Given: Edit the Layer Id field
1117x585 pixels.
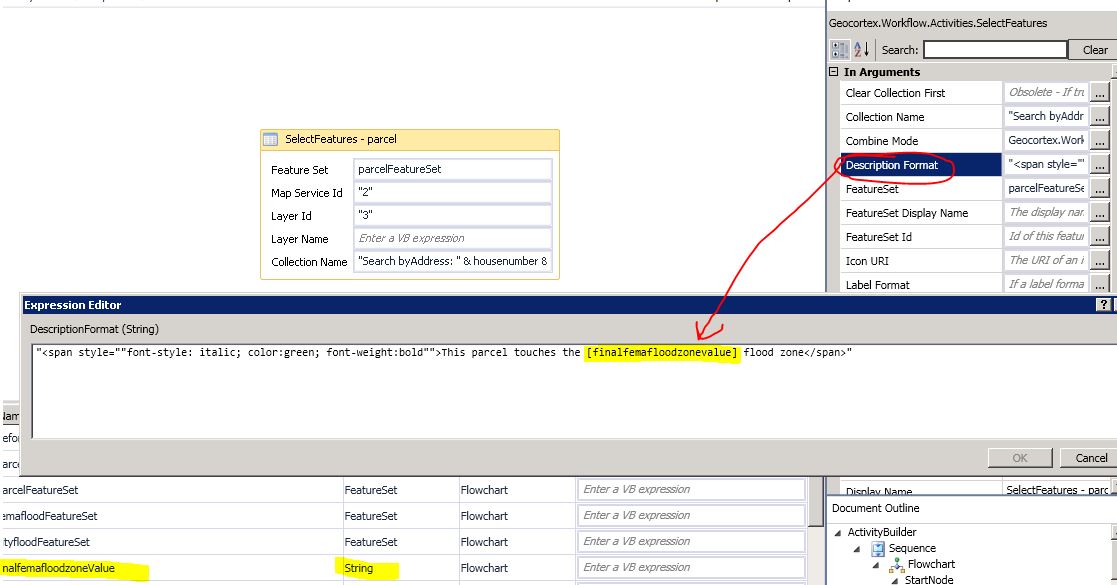Looking at the screenshot, I should pos(452,215).
